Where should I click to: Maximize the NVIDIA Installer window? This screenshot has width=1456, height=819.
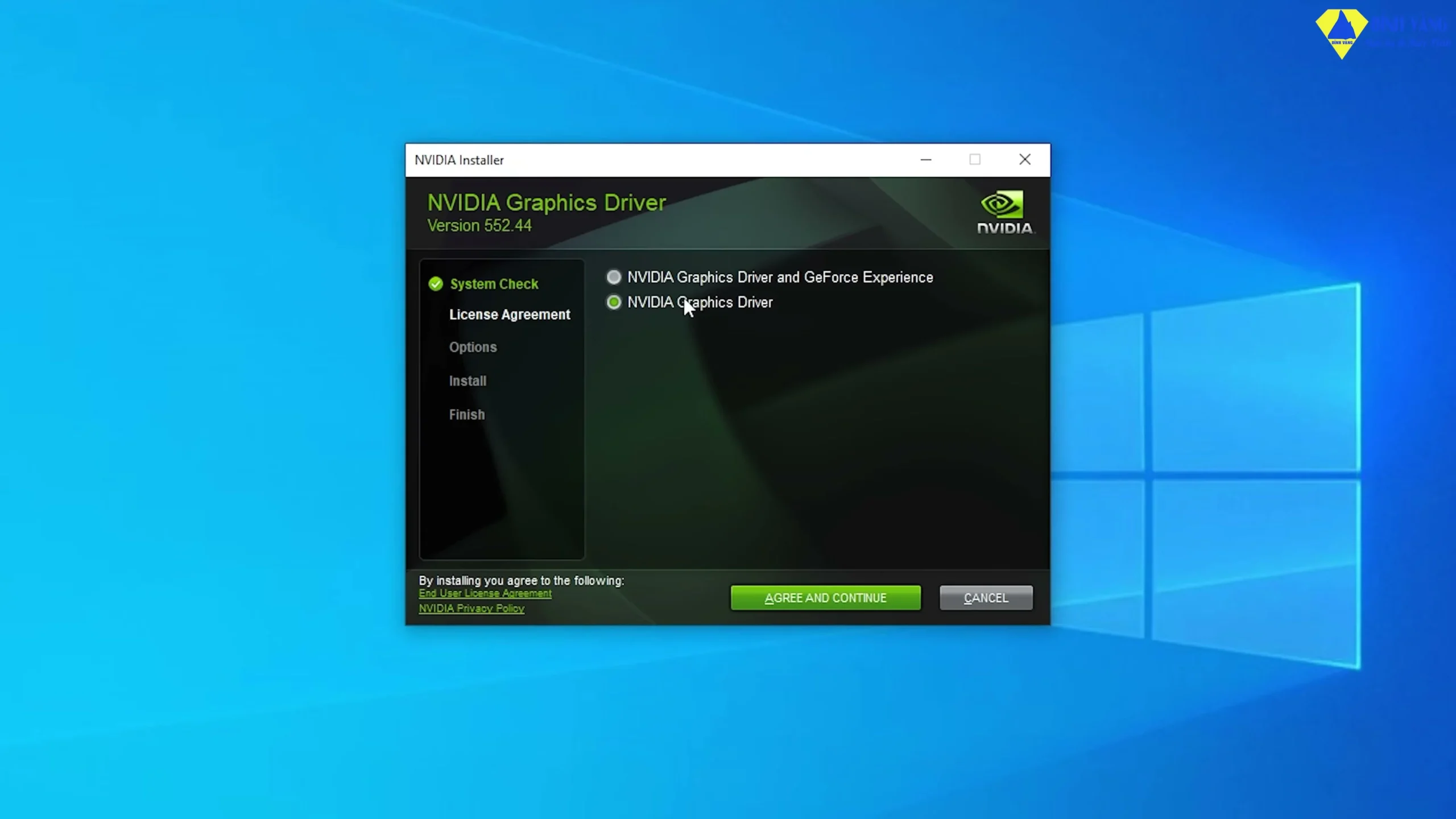point(975,160)
